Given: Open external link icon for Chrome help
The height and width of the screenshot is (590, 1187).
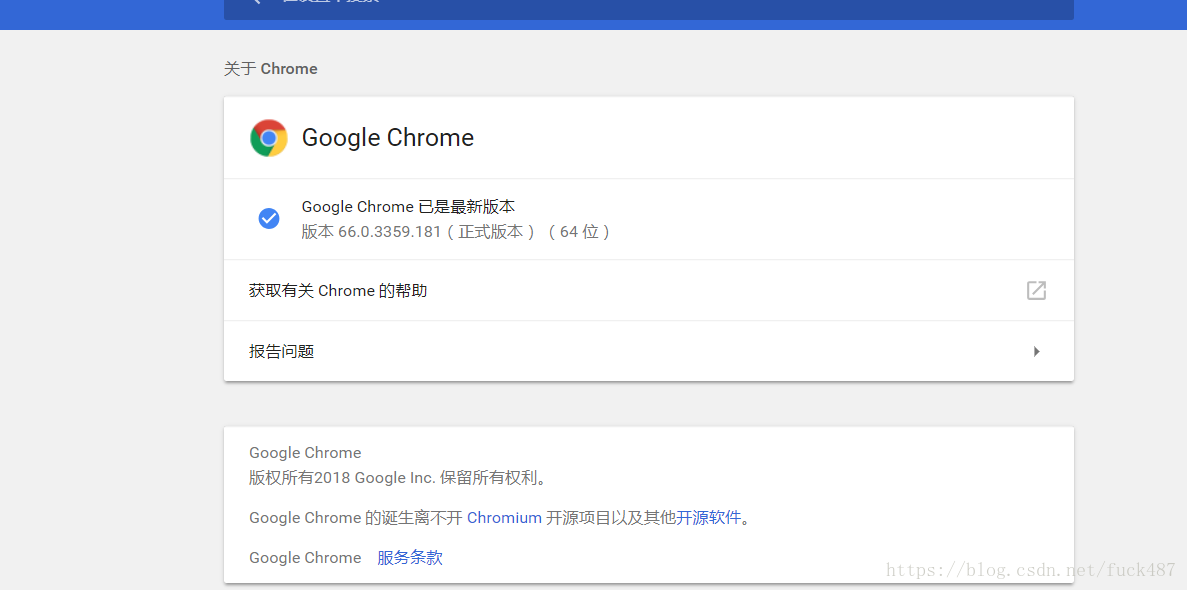Looking at the screenshot, I should tap(1036, 290).
